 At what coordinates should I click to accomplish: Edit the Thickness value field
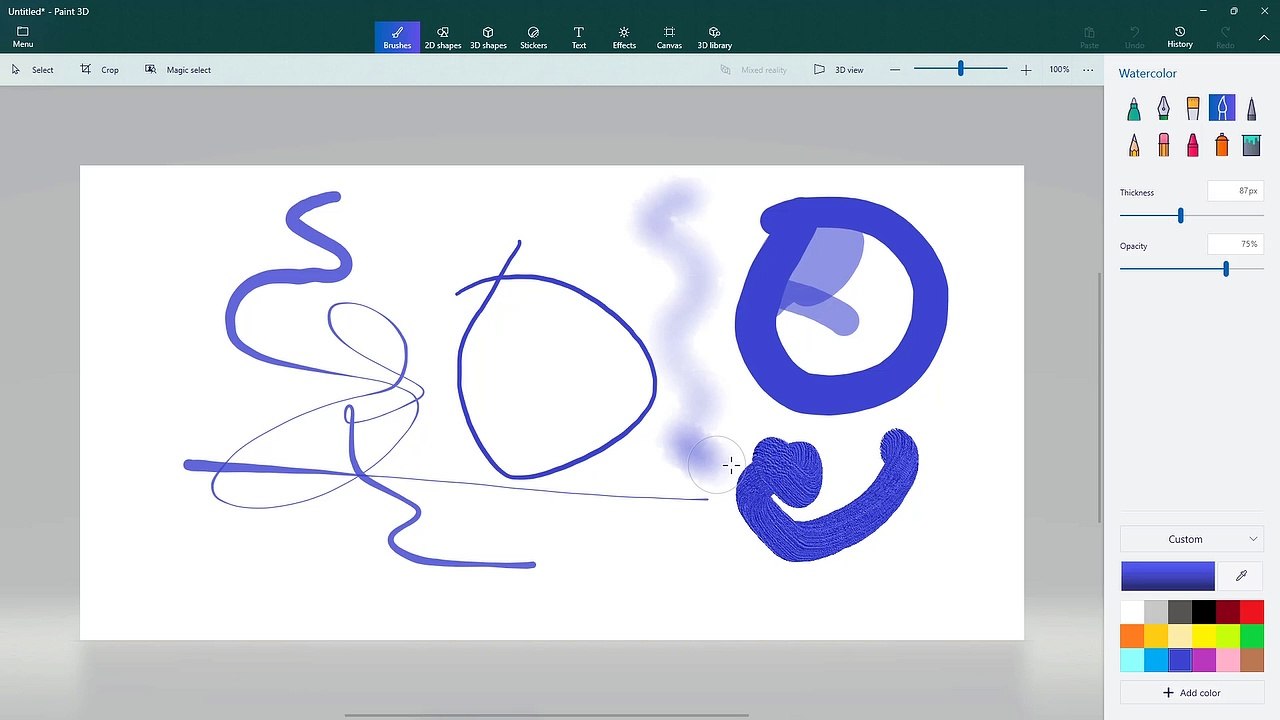(1235, 191)
